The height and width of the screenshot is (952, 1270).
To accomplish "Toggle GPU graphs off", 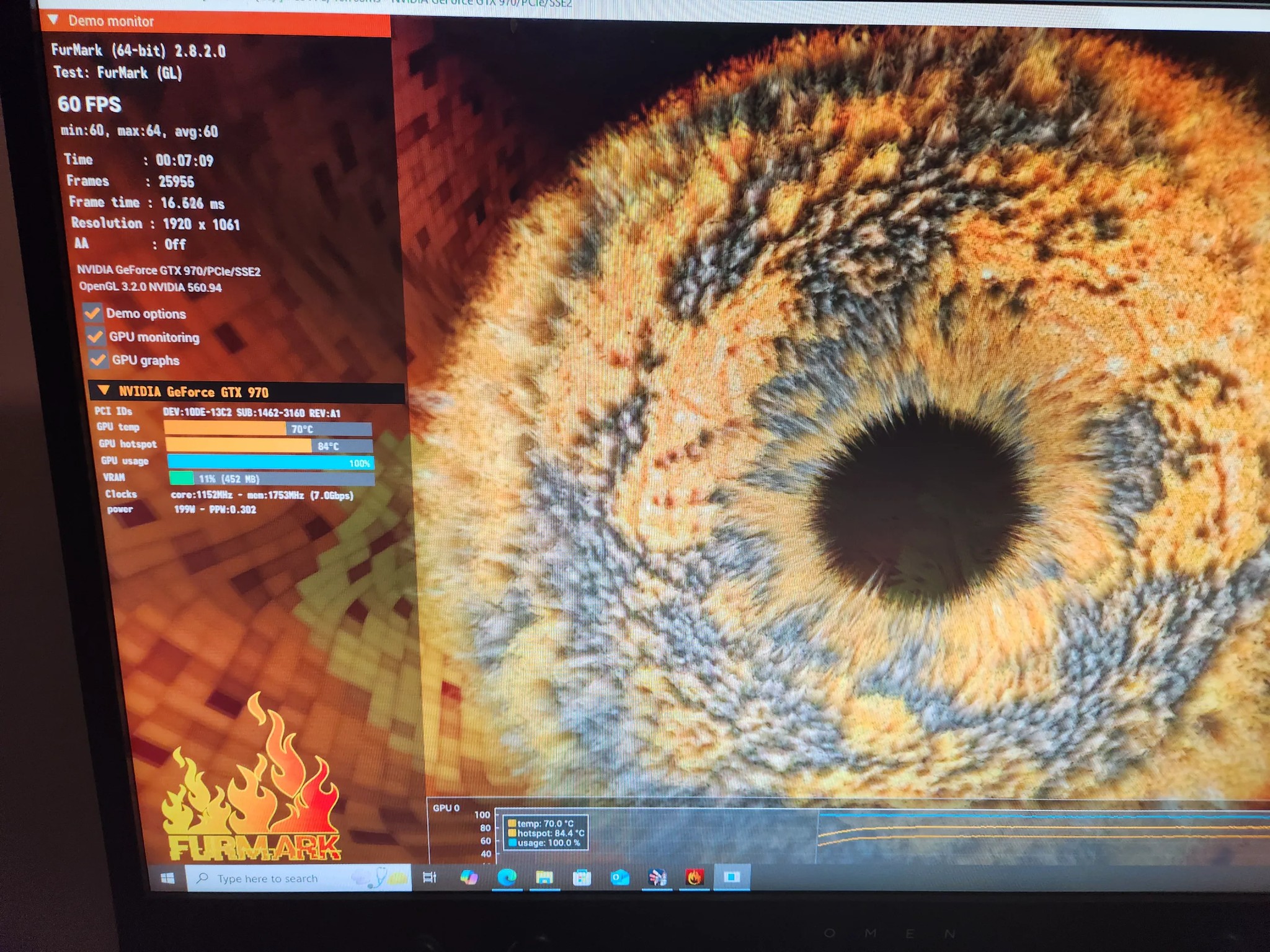I will (97, 360).
